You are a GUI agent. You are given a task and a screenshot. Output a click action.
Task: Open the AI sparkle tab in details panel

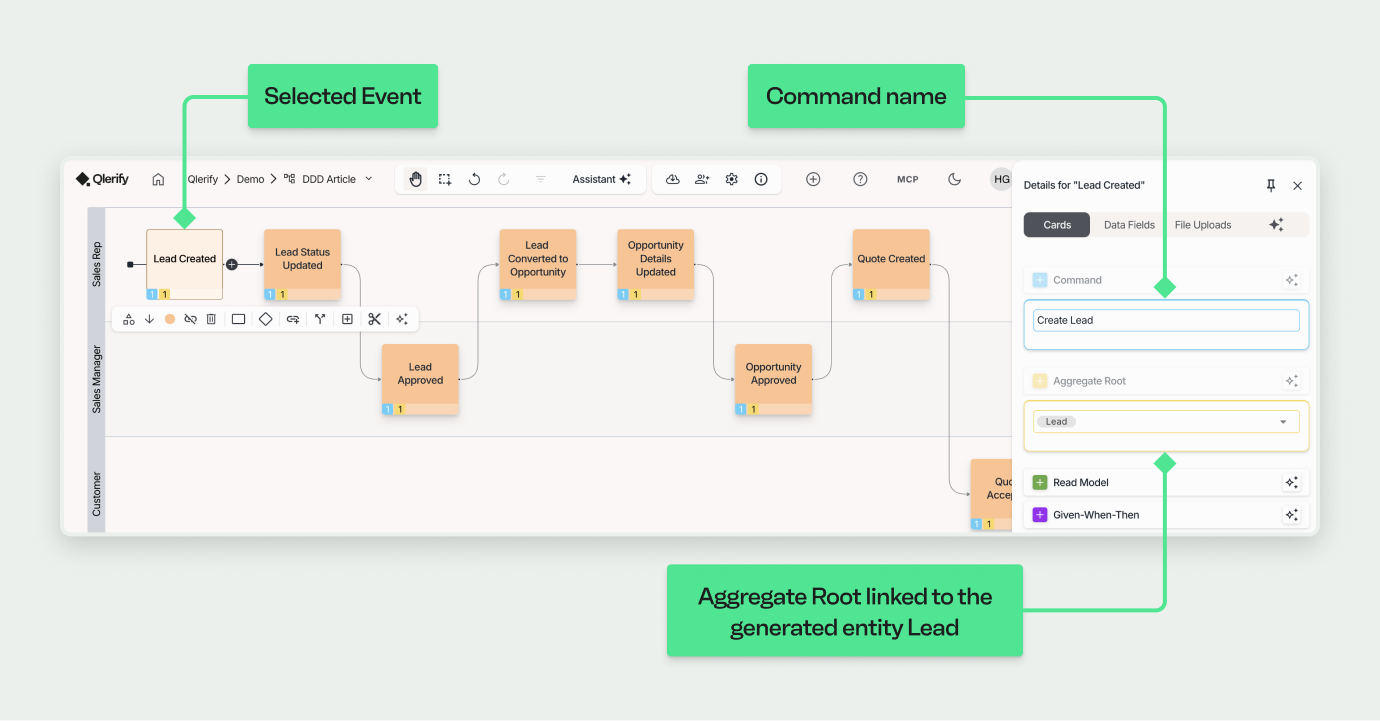tap(1276, 225)
